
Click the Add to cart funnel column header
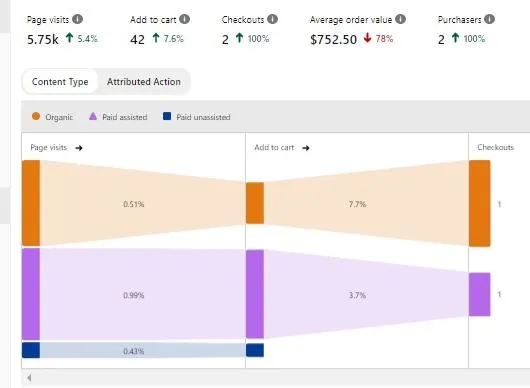coord(274,147)
